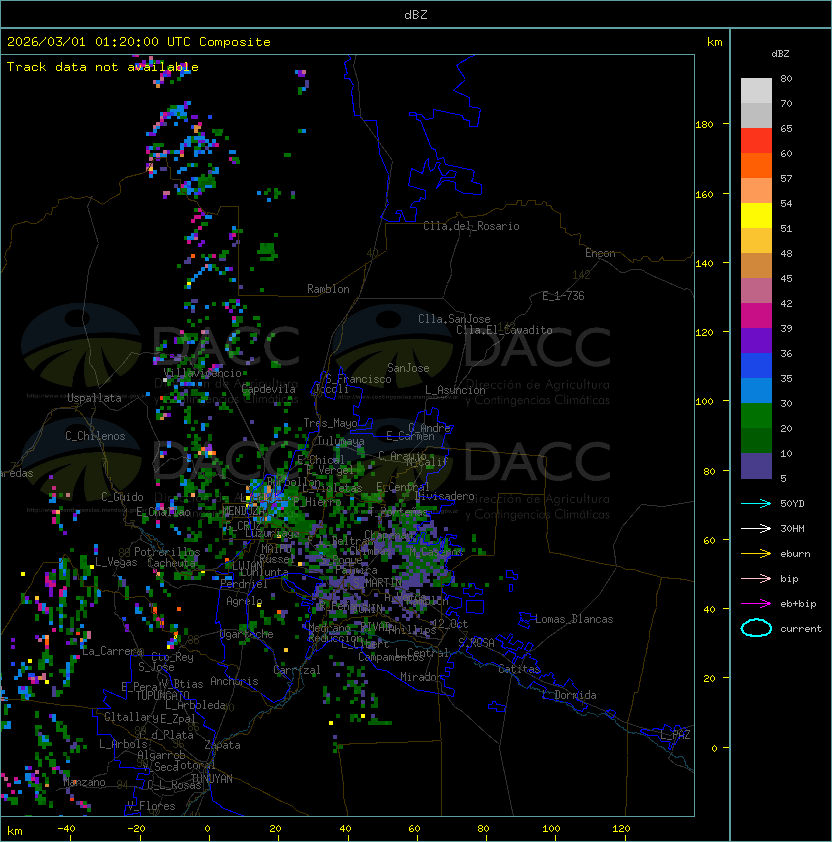Image resolution: width=832 pixels, height=842 pixels.
Task: Click the Clla.SanJose map label
Action: pos(454,319)
